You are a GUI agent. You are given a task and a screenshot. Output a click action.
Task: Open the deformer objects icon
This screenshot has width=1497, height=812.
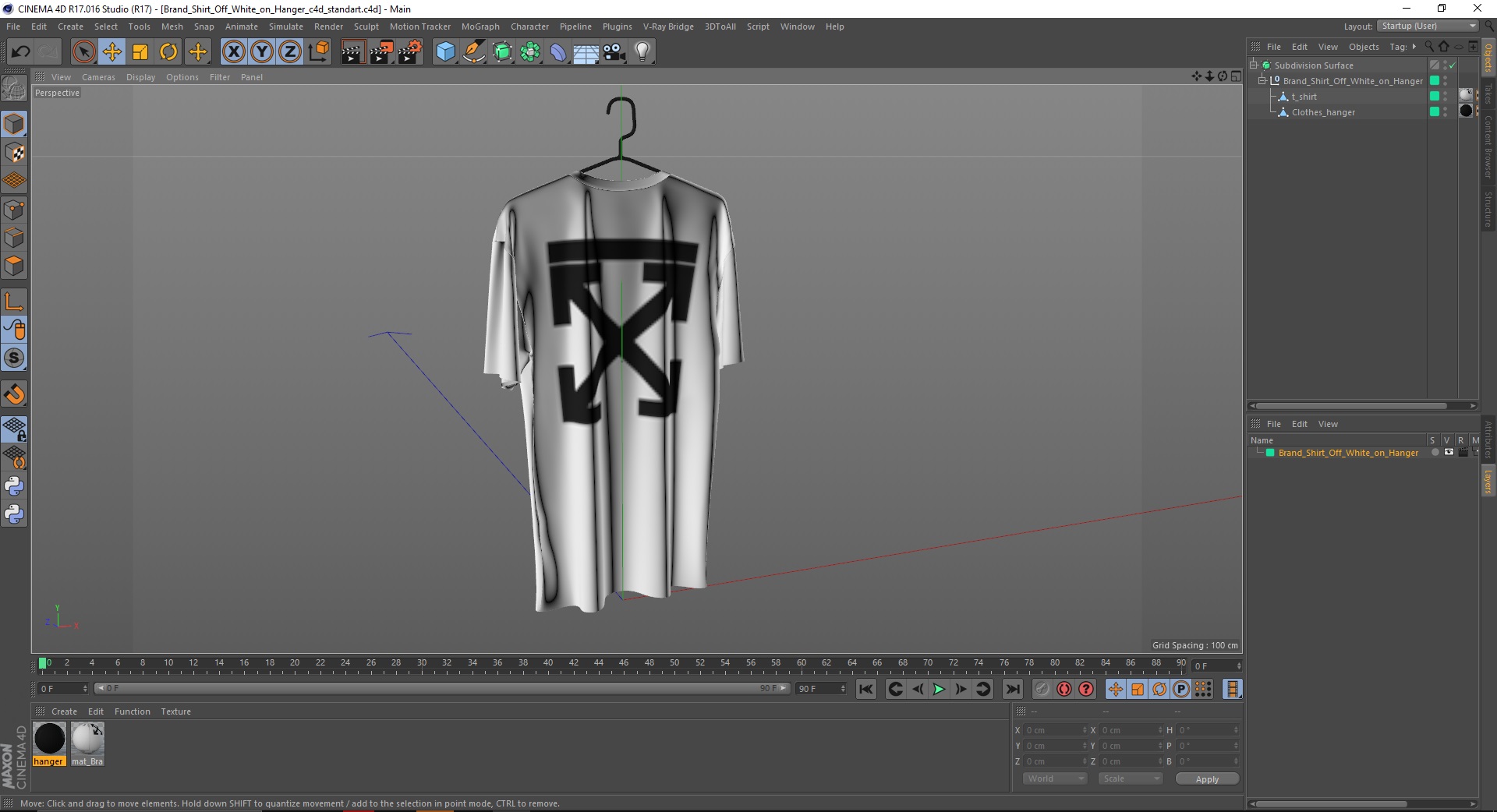[x=558, y=52]
